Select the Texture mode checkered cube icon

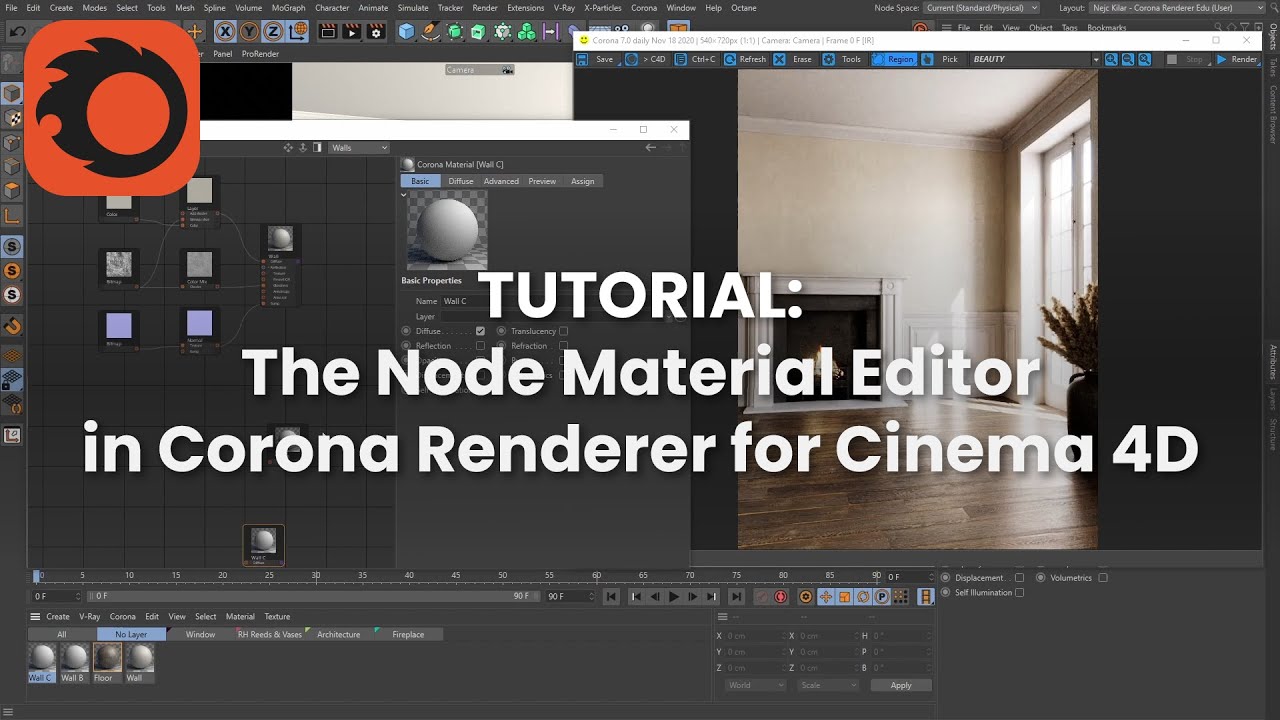click(x=12, y=118)
